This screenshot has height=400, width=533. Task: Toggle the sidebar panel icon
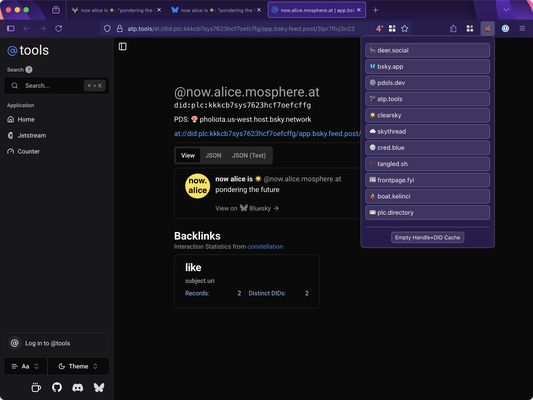pyautogui.click(x=123, y=46)
